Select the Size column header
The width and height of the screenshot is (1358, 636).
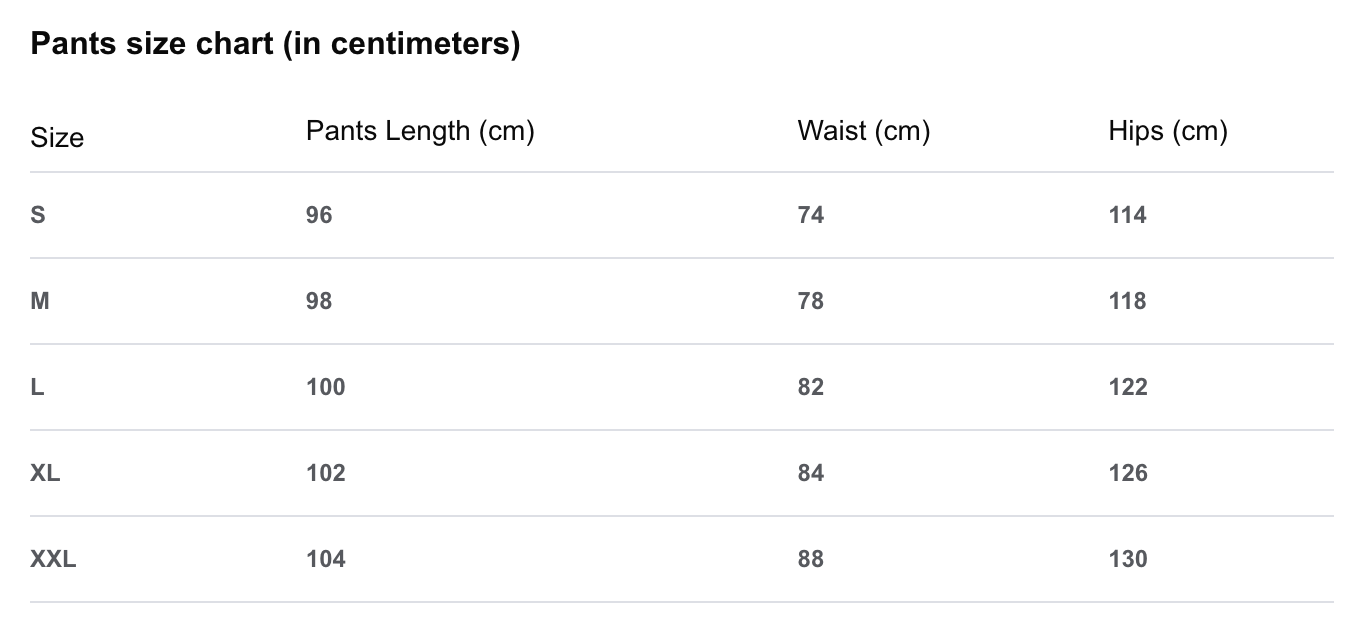coord(57,138)
